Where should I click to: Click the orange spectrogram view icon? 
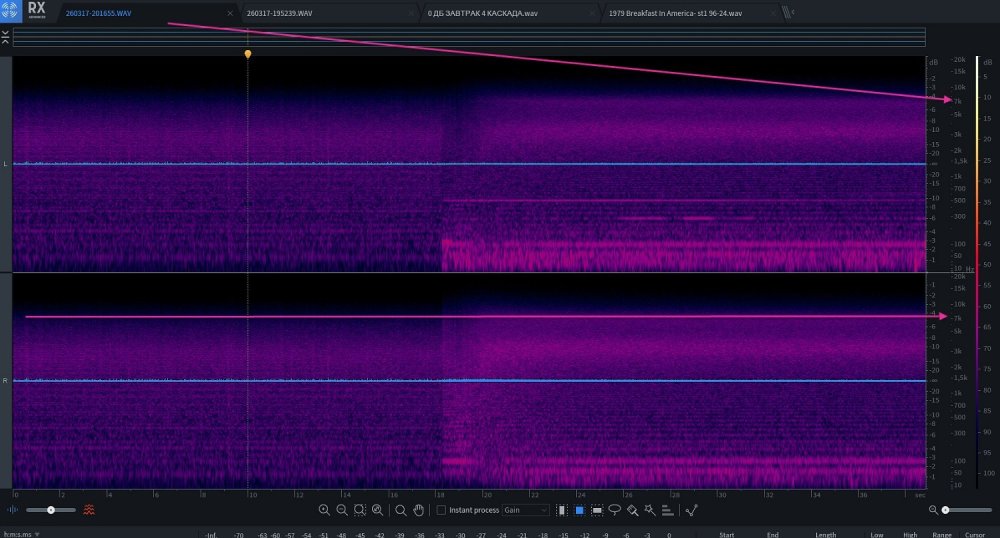[90, 510]
